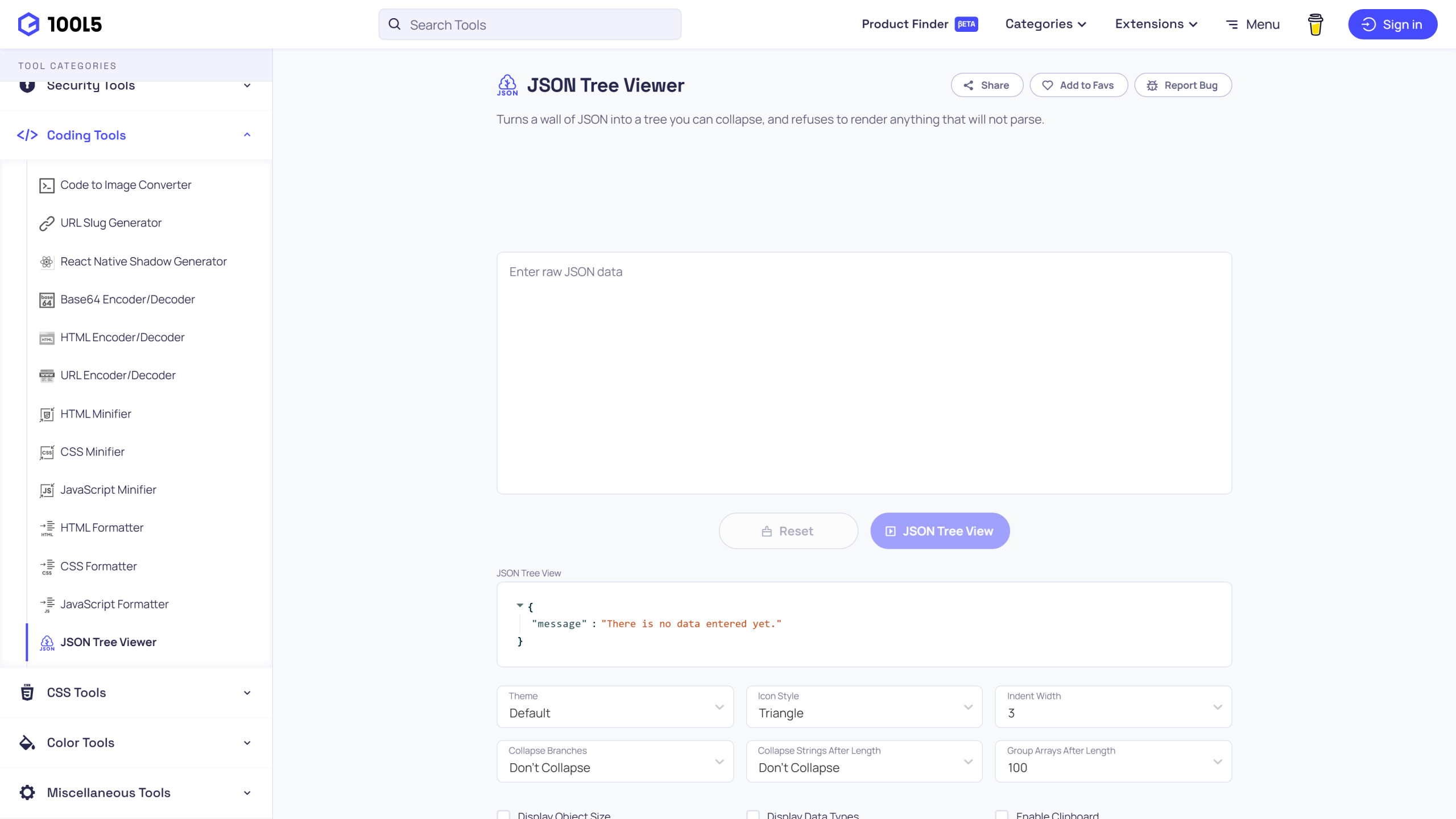Click the JavaScript Minifier icon
Image resolution: width=1456 pixels, height=819 pixels.
pyautogui.click(x=47, y=490)
